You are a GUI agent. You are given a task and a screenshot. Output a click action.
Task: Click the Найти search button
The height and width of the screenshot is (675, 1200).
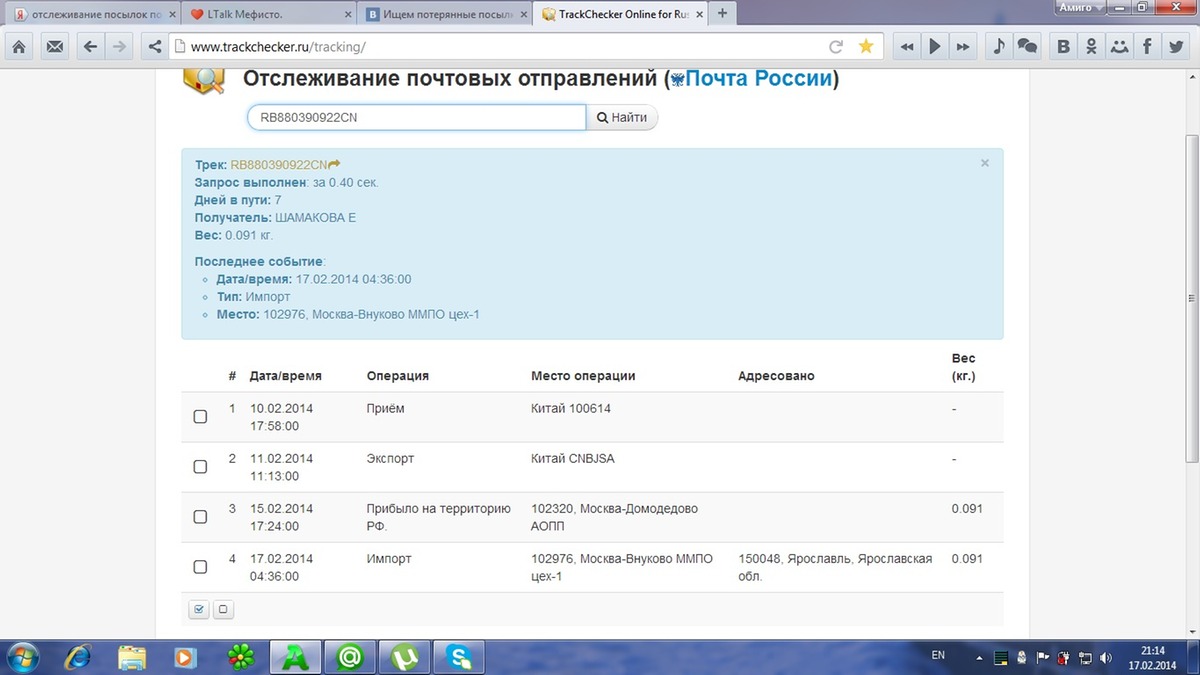622,118
